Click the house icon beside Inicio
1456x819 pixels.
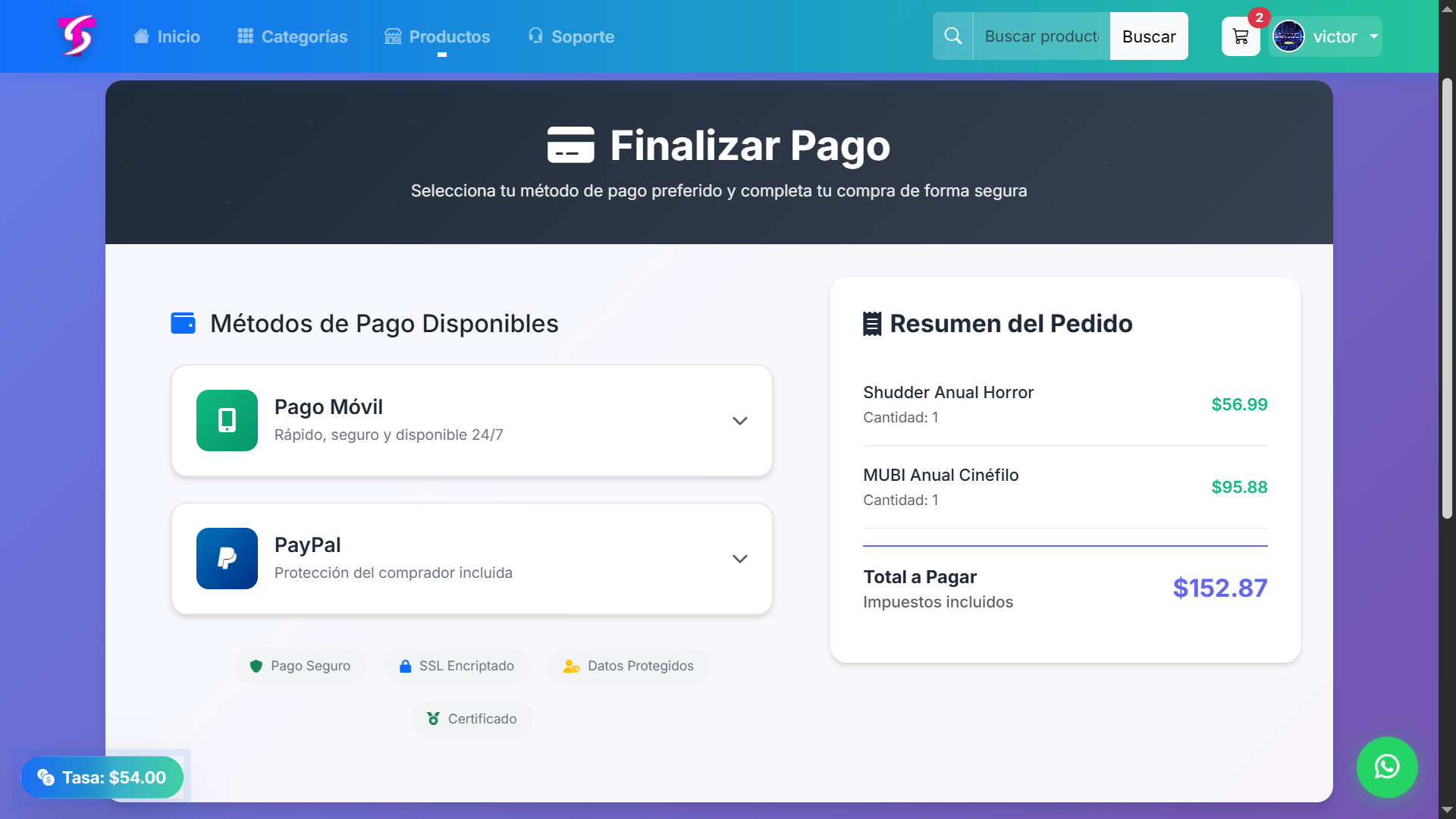point(141,36)
